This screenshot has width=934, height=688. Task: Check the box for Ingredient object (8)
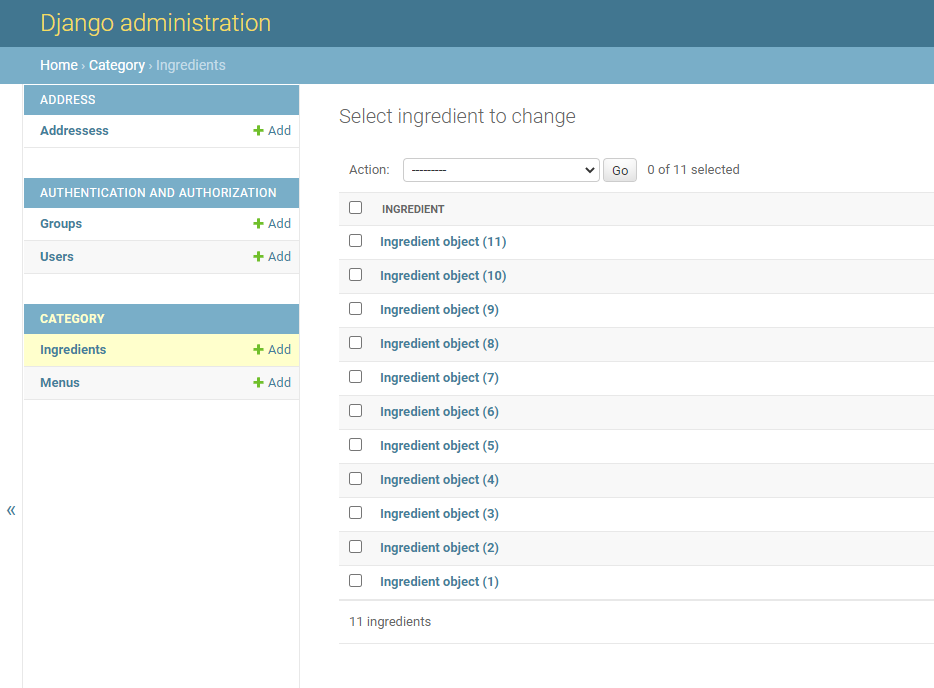[356, 343]
